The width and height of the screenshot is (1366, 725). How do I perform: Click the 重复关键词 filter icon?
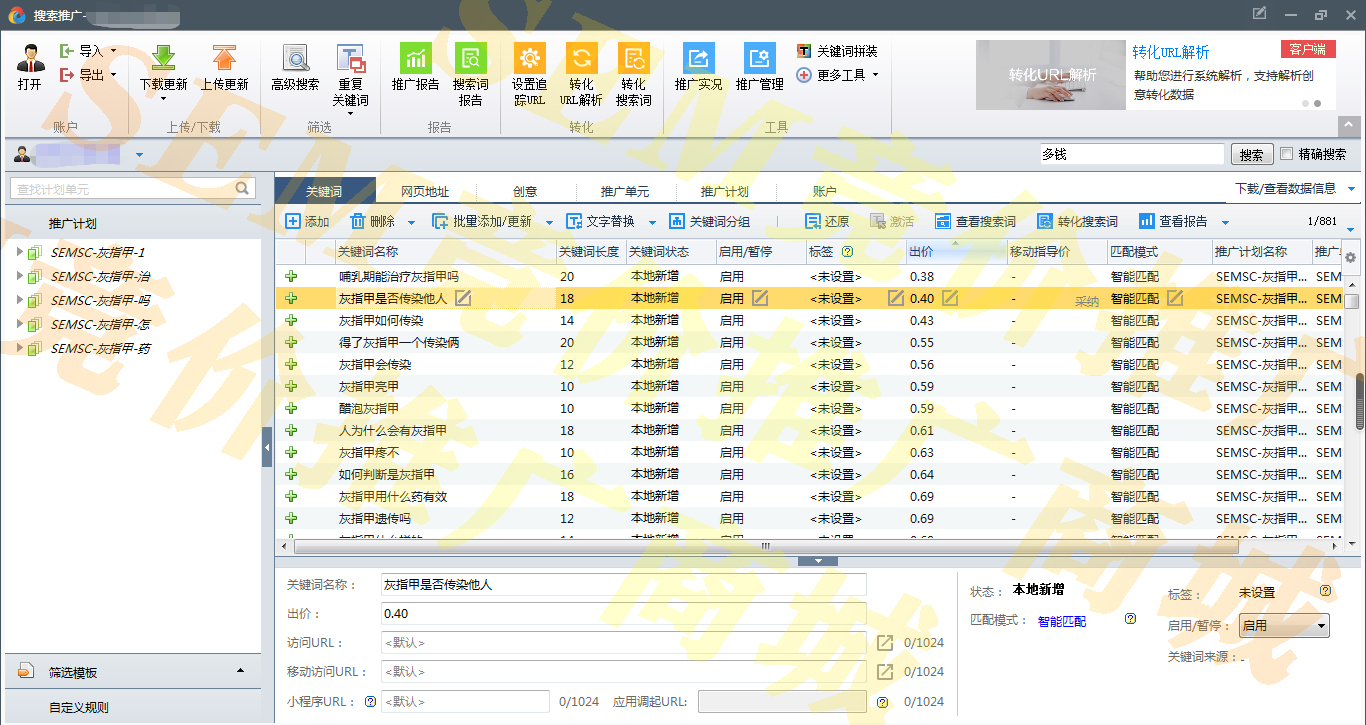(350, 59)
